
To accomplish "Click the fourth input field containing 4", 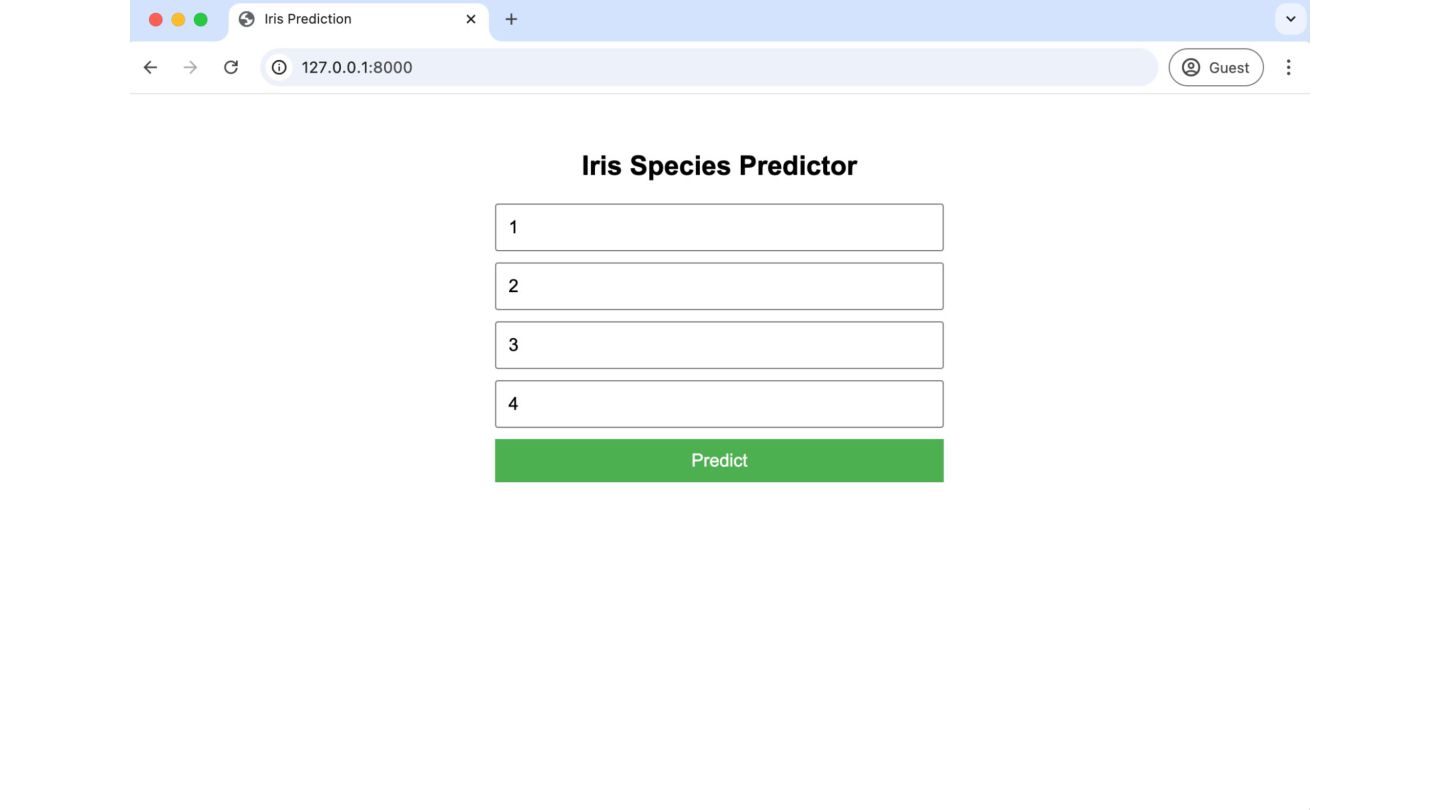I will [x=719, y=404].
